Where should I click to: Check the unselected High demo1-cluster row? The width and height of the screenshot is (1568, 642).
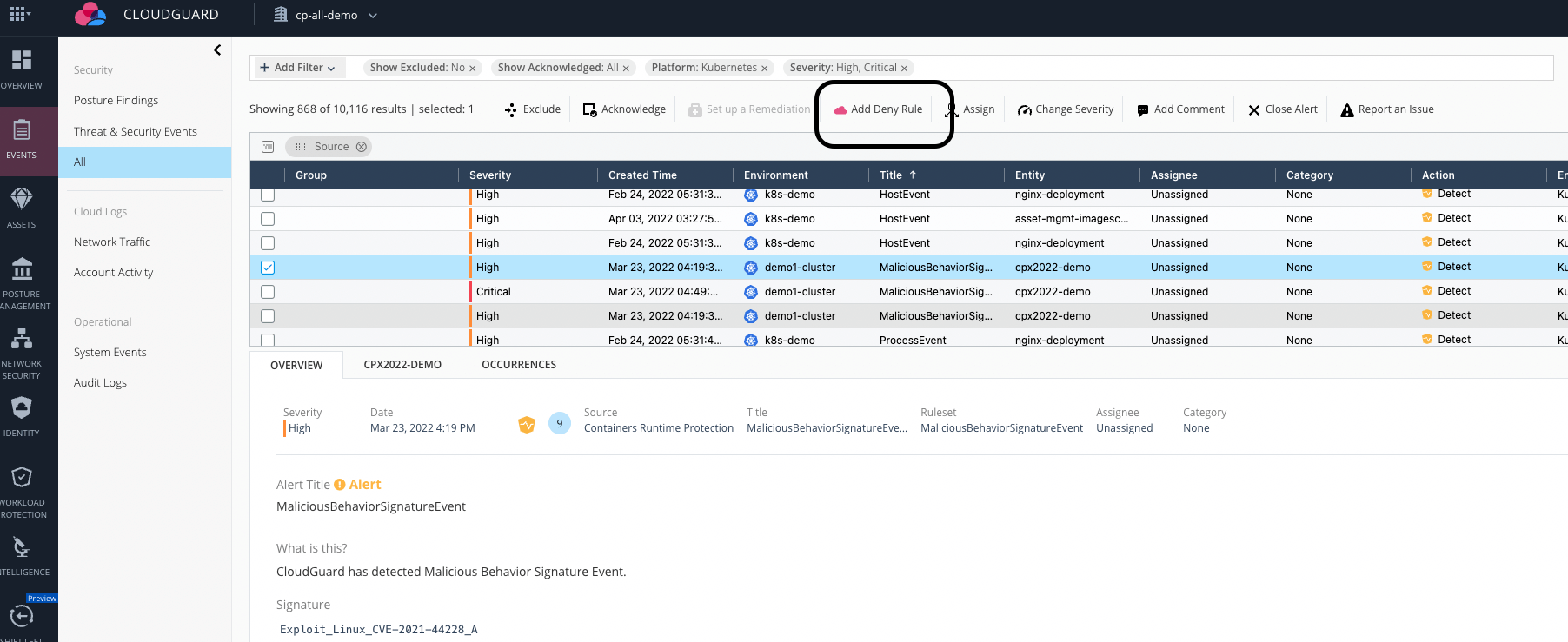268,316
